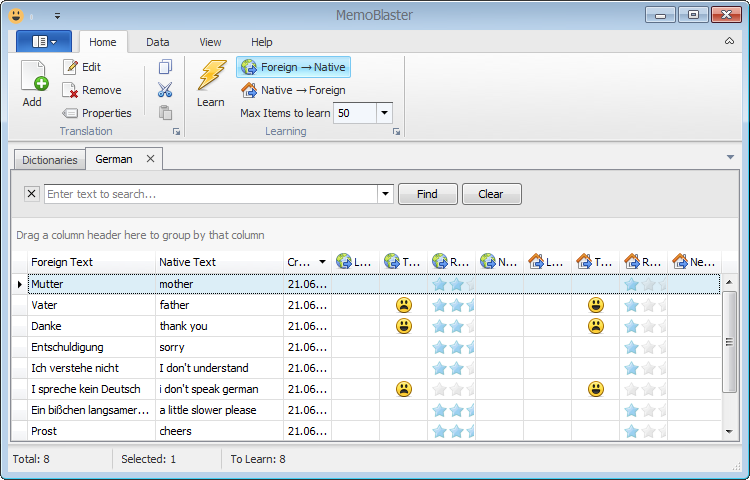This screenshot has width=750, height=480.
Task: Click house star rating of Vater row
Action: 645,305
